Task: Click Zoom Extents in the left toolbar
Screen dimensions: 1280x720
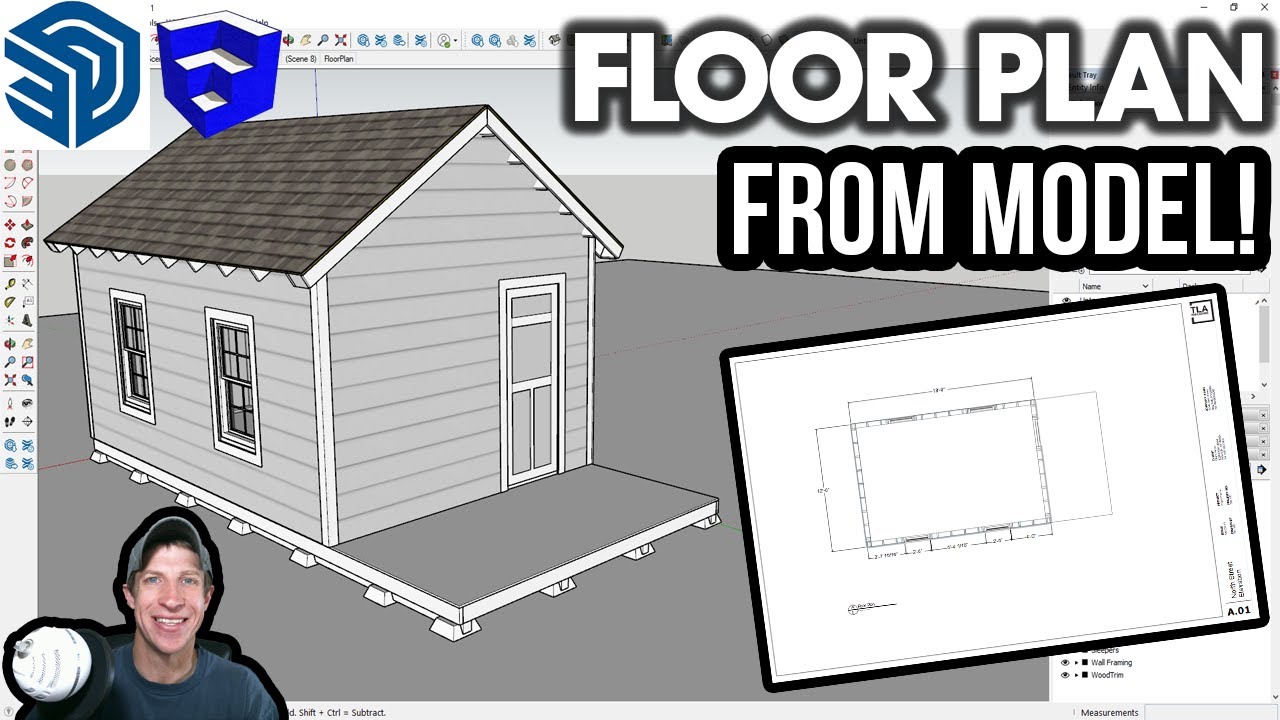Action: click(10, 380)
